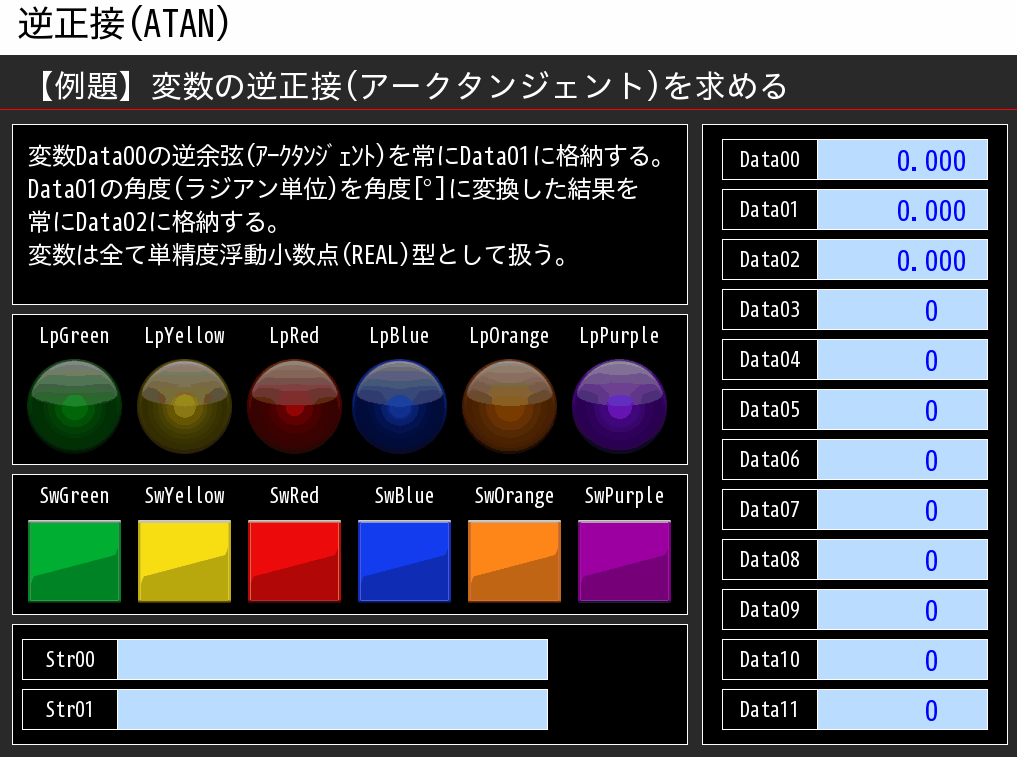Toggle the SwRed switch
This screenshot has width=1017, height=757.
coord(294,561)
